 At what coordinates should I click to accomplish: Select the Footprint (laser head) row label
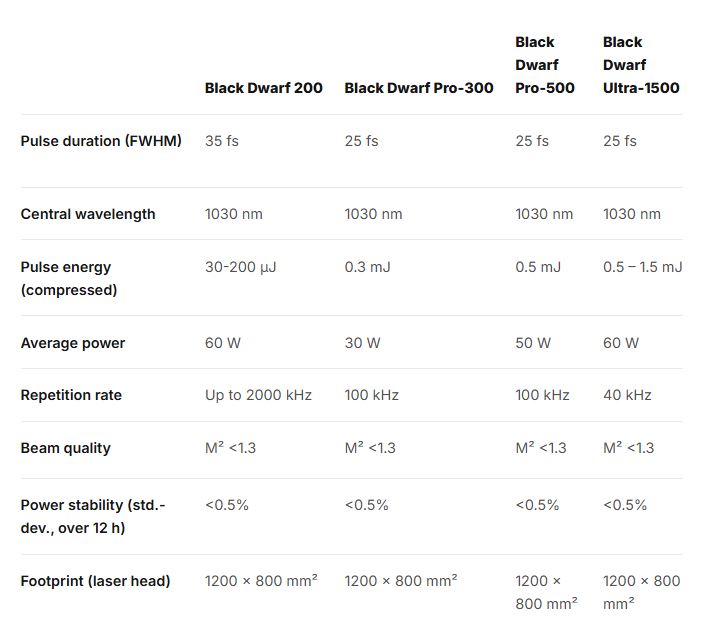[95, 581]
